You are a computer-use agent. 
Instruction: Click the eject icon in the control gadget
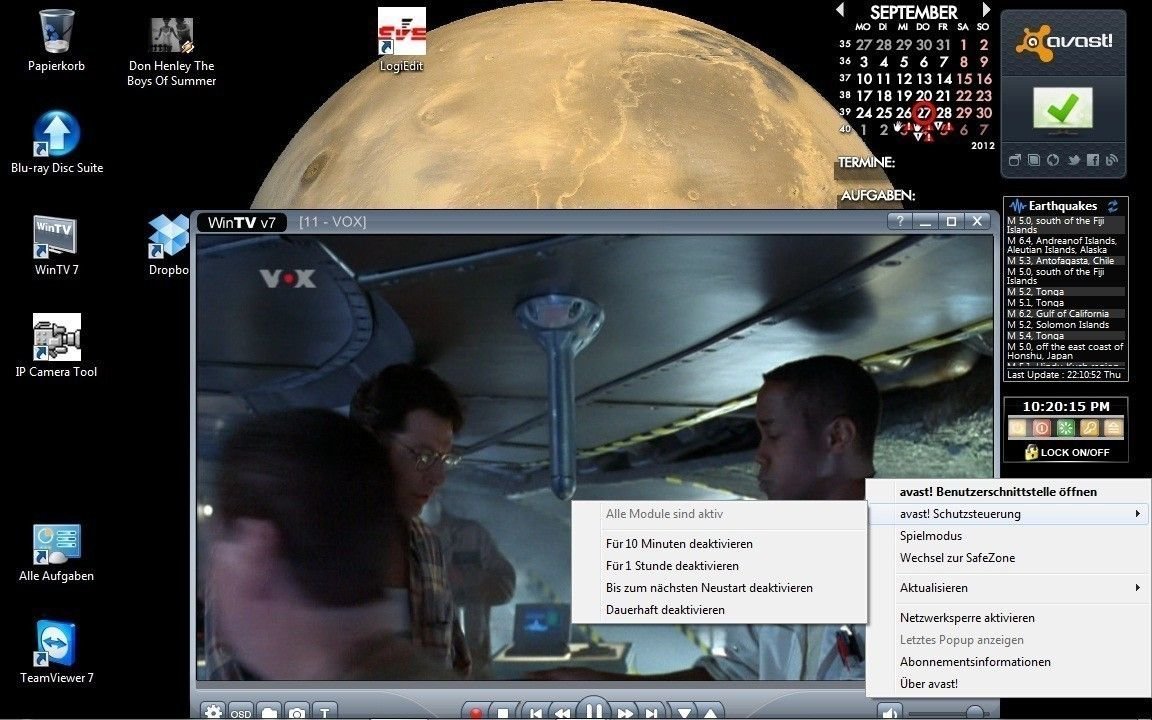click(1114, 428)
